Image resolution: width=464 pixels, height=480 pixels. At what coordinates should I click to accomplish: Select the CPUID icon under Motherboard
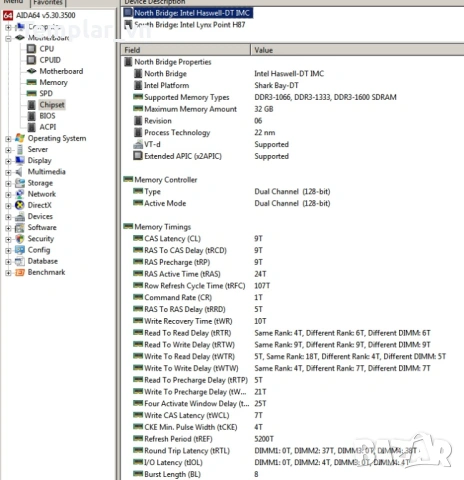[x=31, y=60]
